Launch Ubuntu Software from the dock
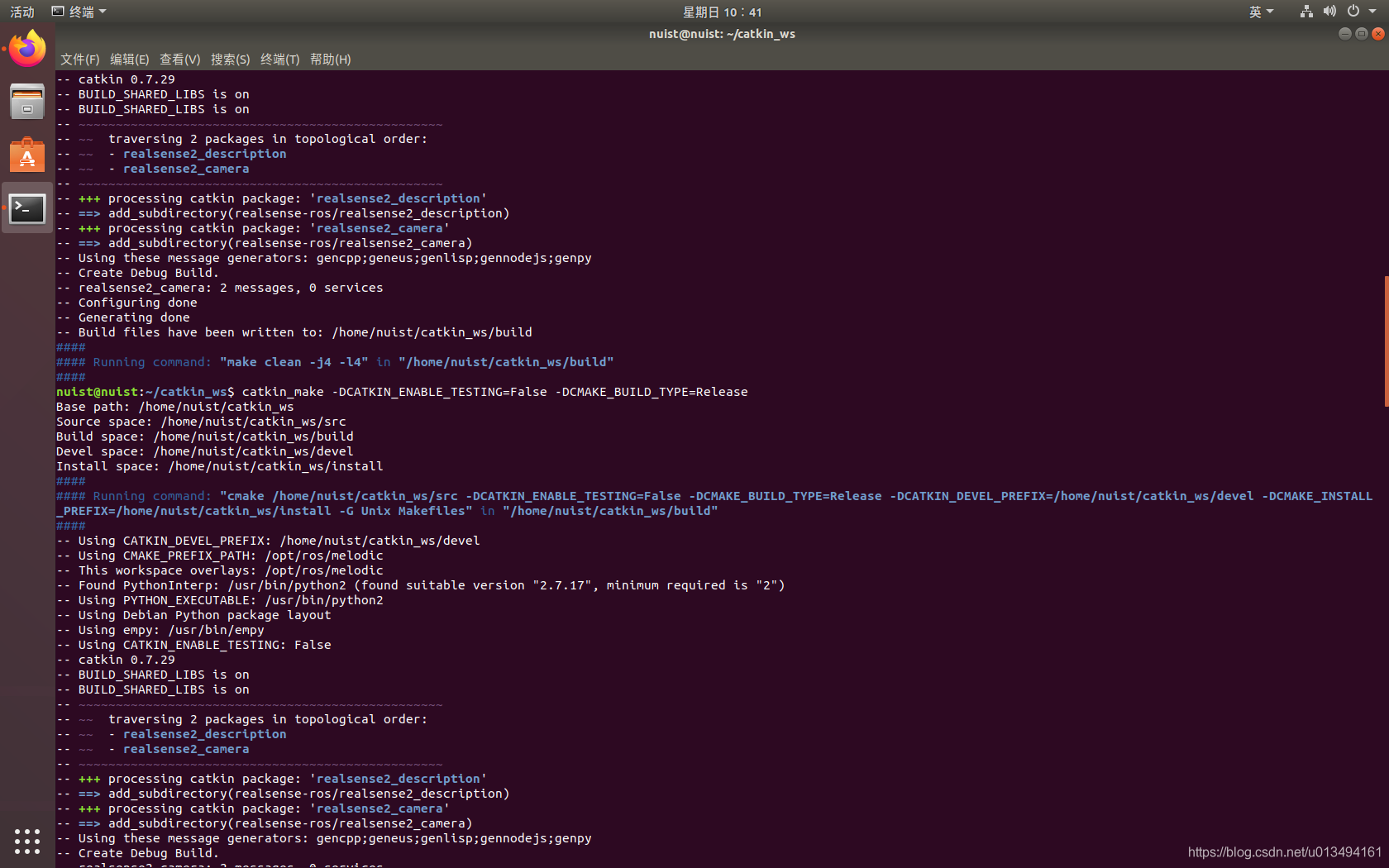 tap(27, 155)
